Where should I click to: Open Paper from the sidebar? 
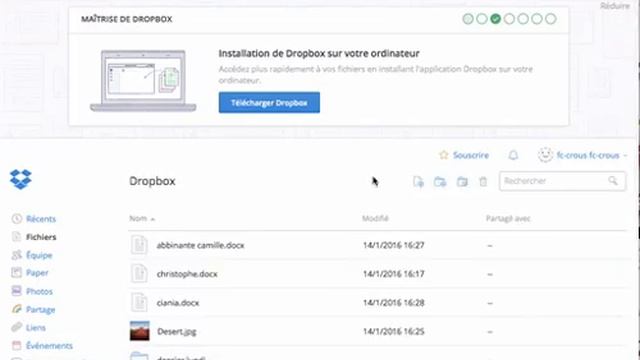pos(37,273)
